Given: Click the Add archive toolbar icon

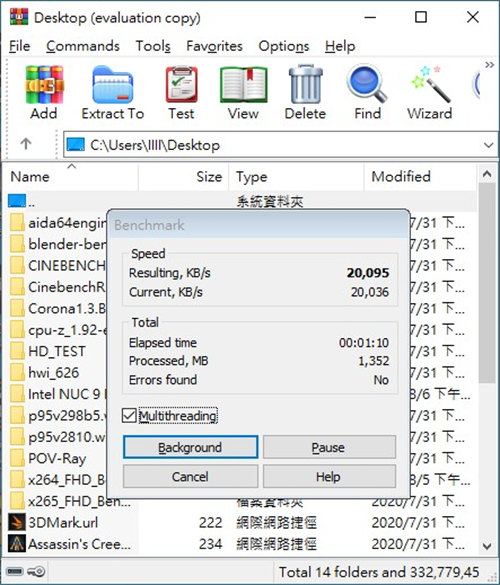Looking at the screenshot, I should [x=44, y=85].
